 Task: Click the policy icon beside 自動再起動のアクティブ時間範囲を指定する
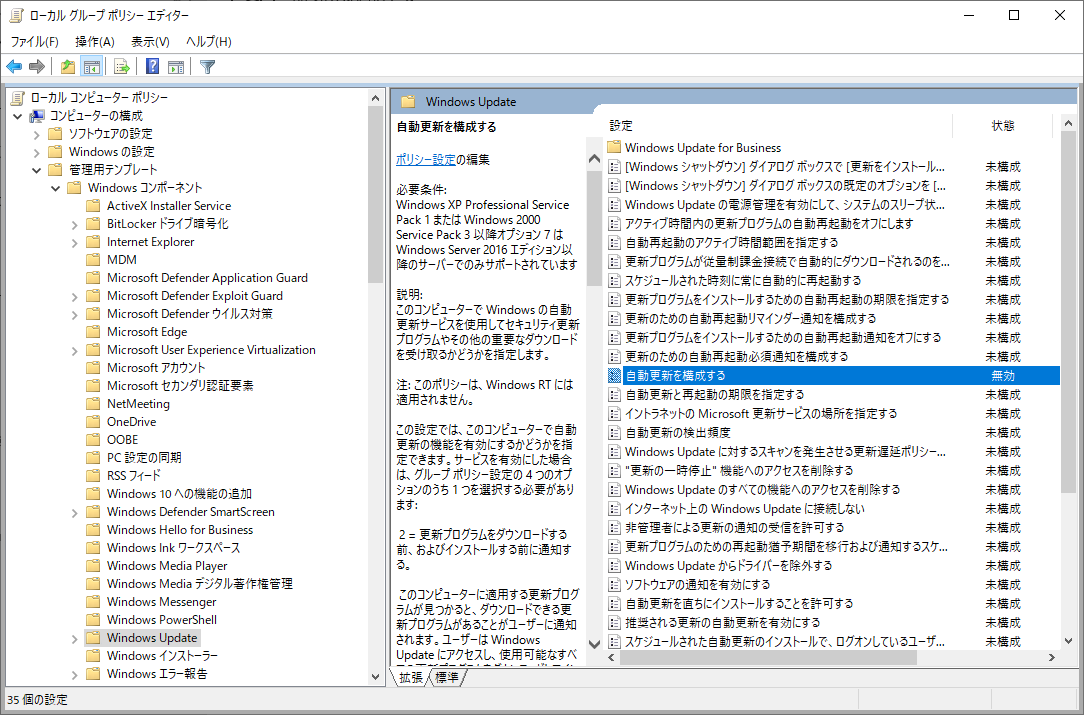pyautogui.click(x=614, y=243)
